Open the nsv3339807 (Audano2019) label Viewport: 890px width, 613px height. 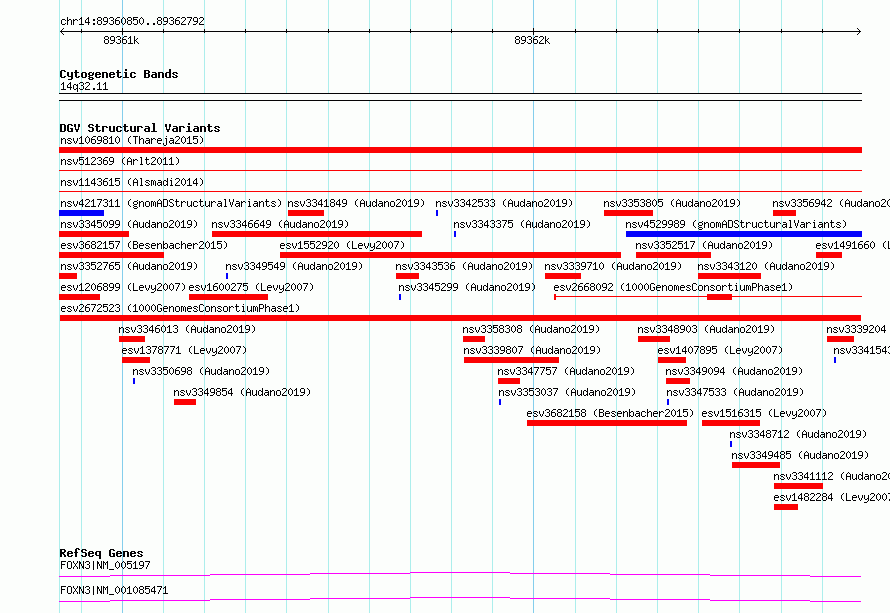point(532,350)
